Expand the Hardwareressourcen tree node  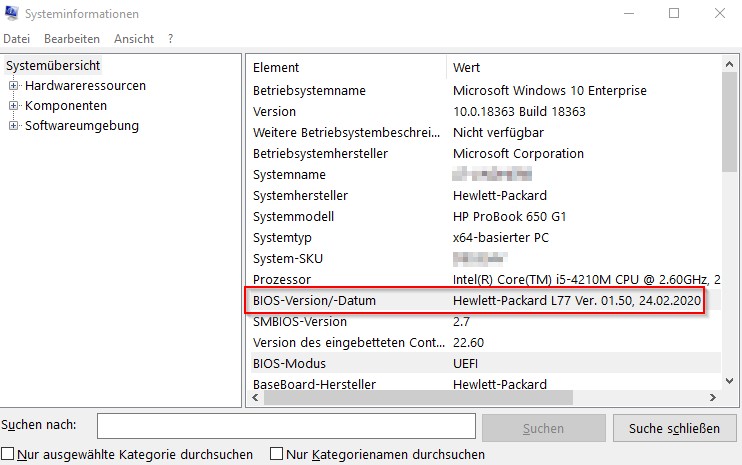[14, 86]
